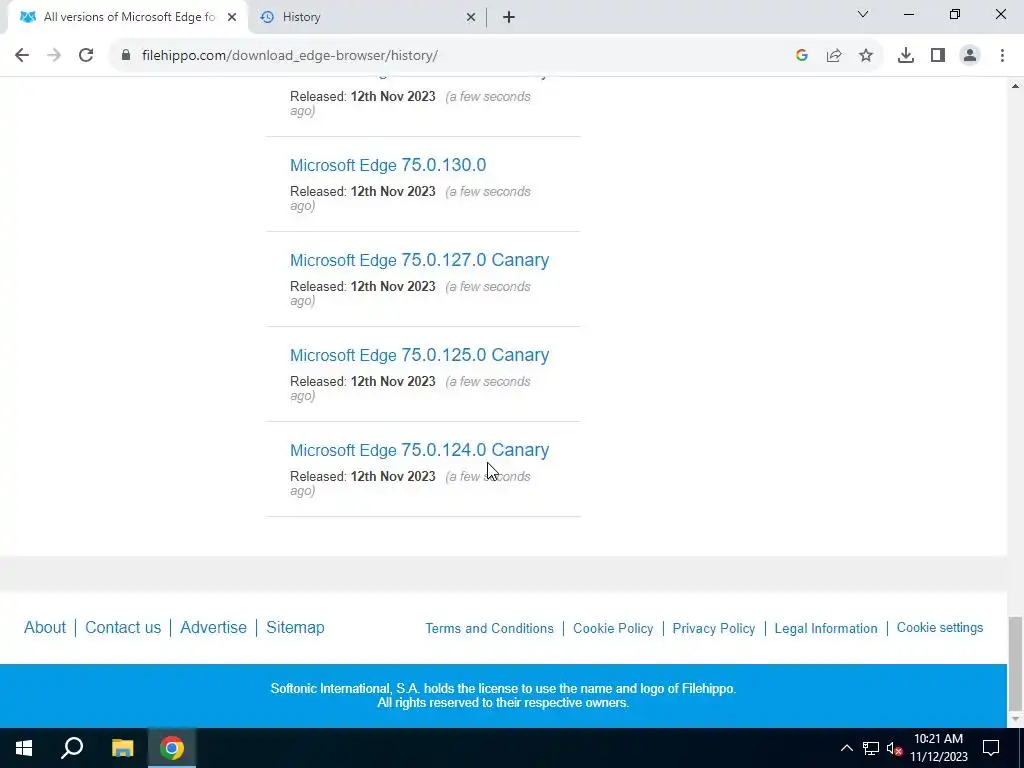Click the muted volume tray icon
Image resolution: width=1024 pixels, height=768 pixels.
coord(894,748)
